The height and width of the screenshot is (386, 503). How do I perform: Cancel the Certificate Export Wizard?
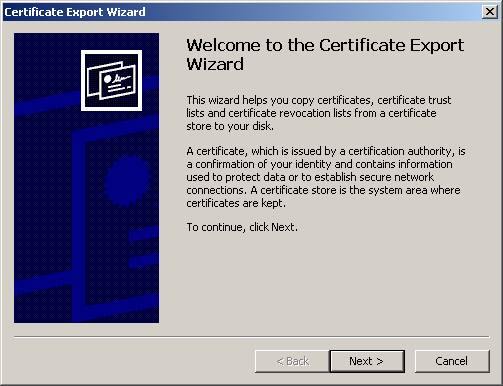[452, 361]
